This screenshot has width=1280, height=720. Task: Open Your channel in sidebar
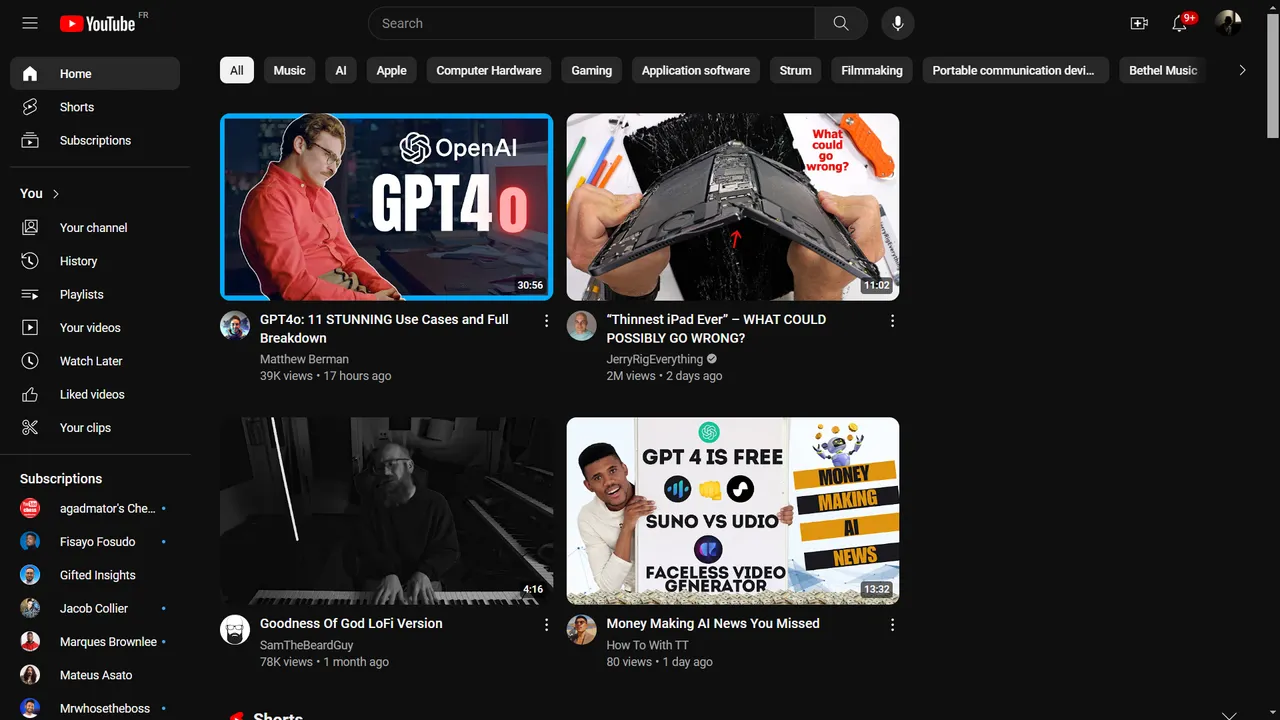pyautogui.click(x=95, y=227)
